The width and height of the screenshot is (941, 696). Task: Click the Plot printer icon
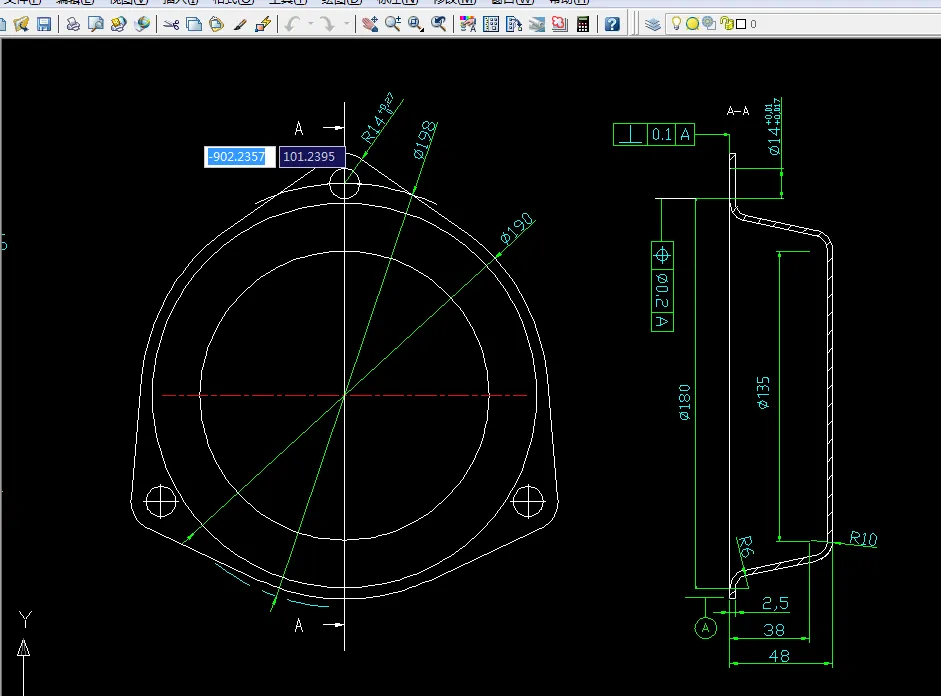coord(73,24)
